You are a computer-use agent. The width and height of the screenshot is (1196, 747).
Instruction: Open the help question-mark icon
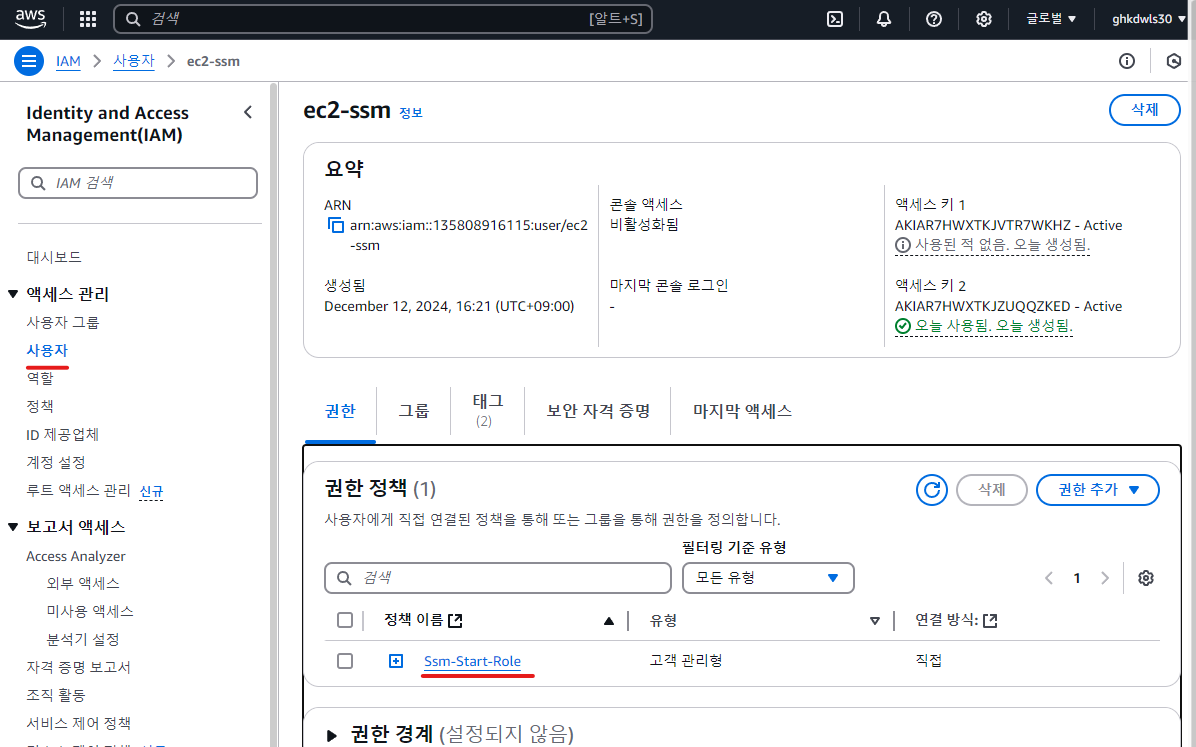tap(934, 19)
